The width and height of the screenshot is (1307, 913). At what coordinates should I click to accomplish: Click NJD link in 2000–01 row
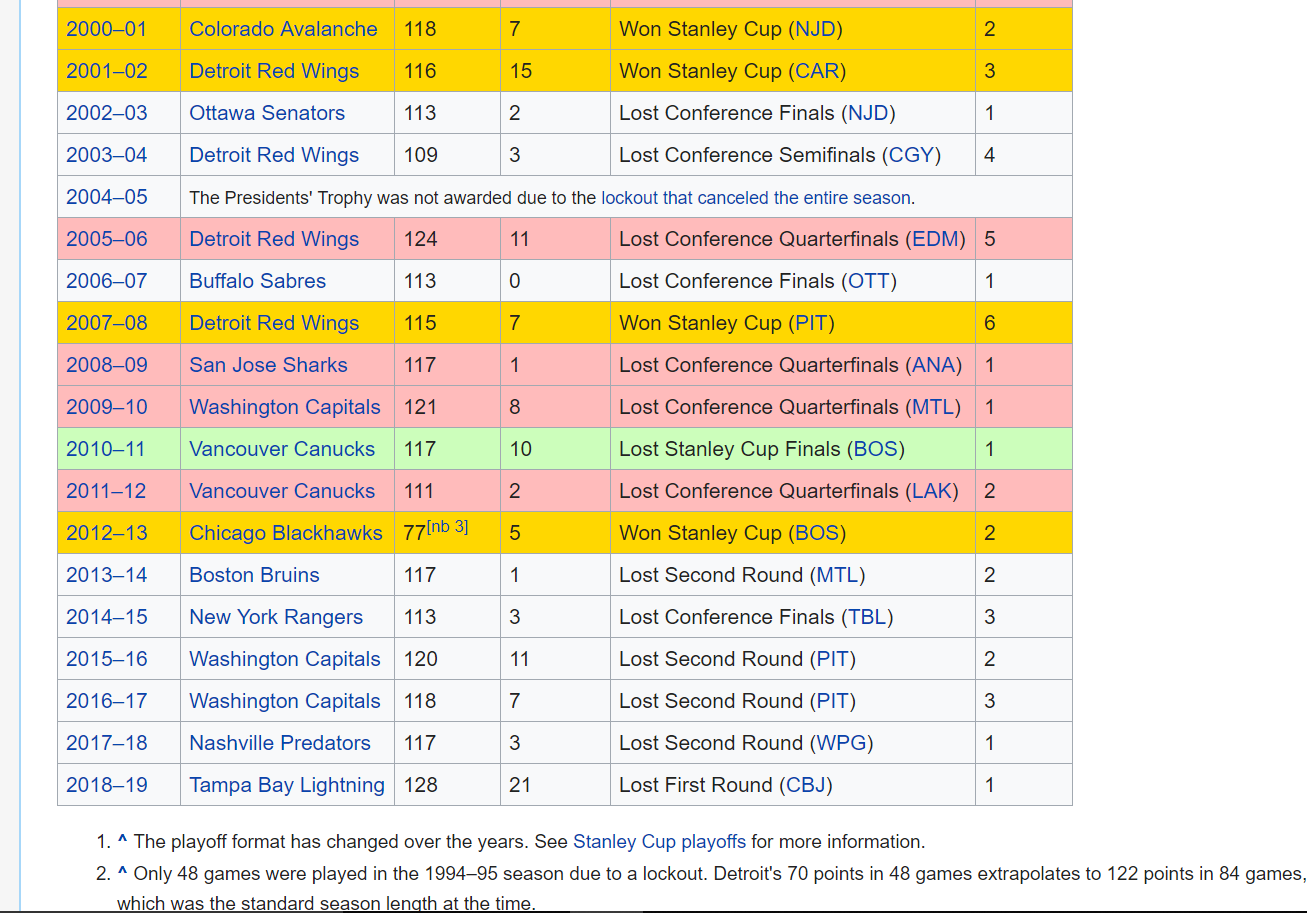click(814, 29)
